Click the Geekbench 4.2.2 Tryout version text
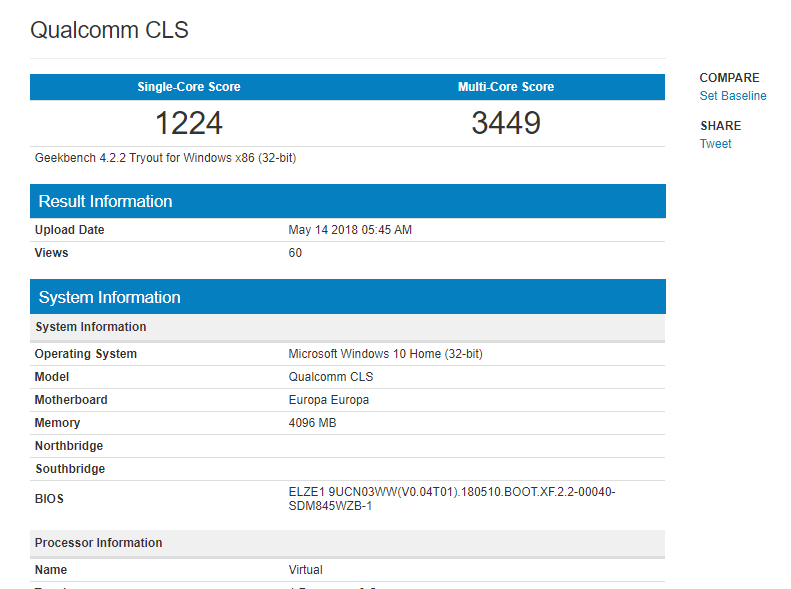This screenshot has width=791, height=589. click(x=165, y=158)
